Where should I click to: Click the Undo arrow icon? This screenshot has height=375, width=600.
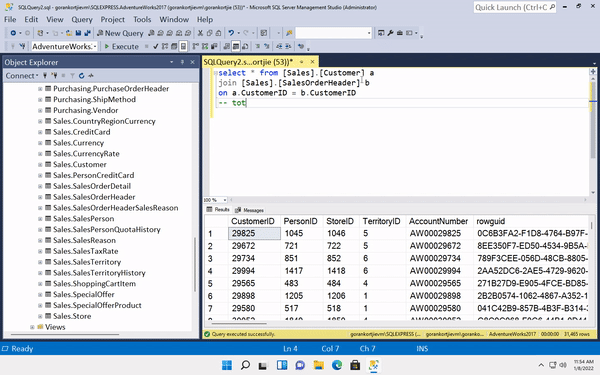click(x=231, y=33)
